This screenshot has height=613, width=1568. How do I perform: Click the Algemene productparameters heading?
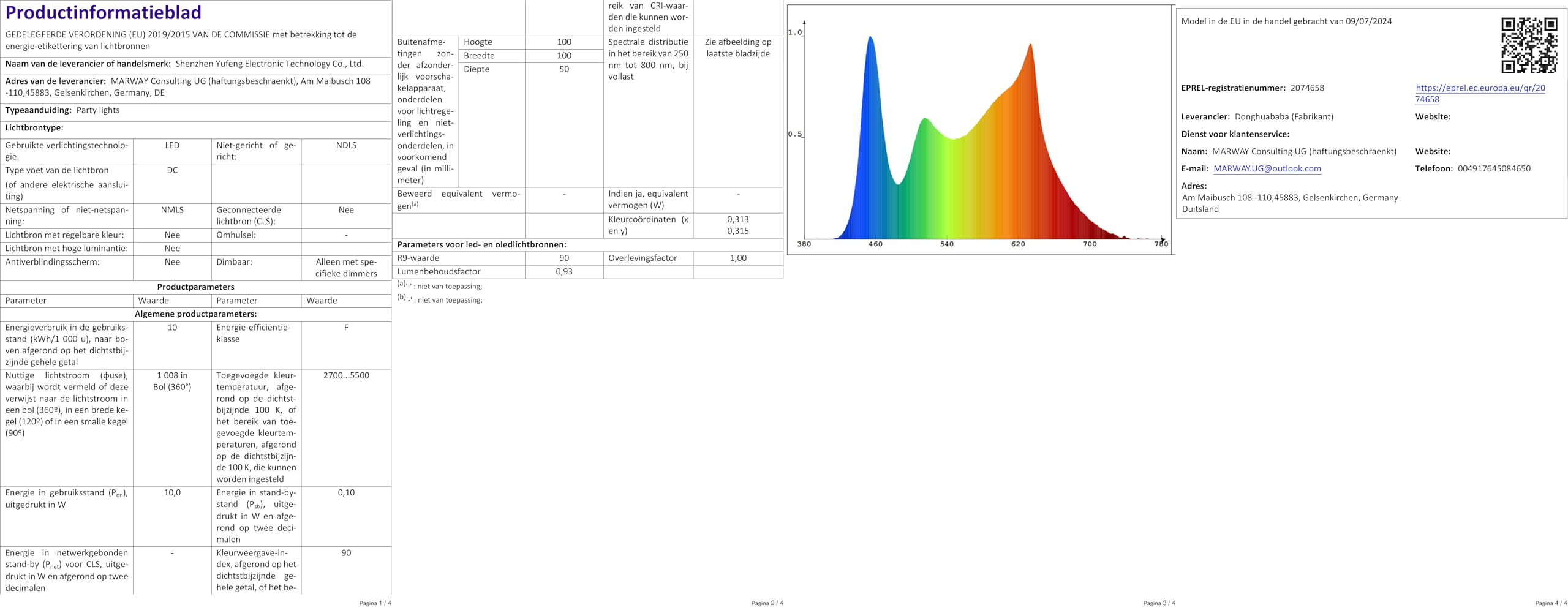(195, 314)
